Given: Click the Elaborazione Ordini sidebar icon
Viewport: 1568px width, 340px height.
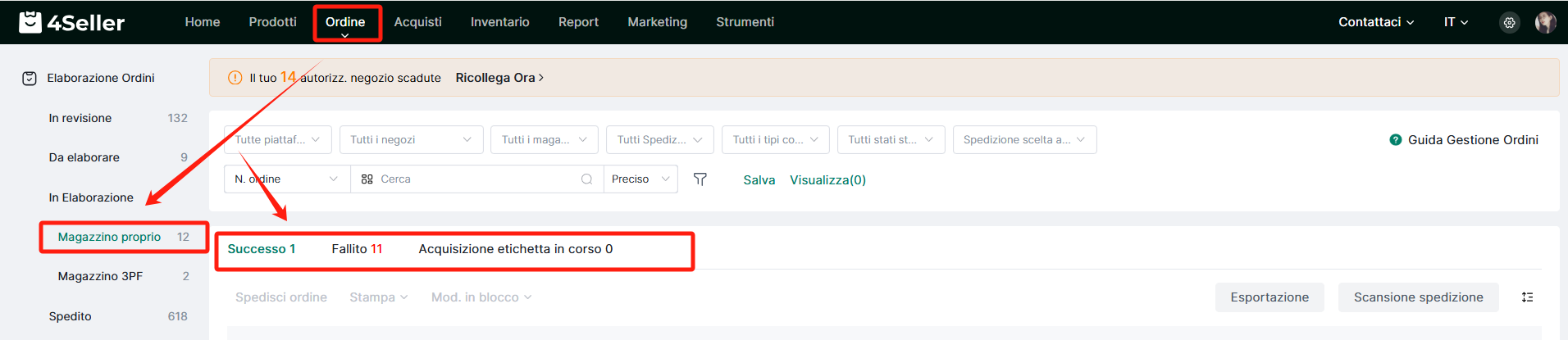Looking at the screenshot, I should (x=30, y=79).
